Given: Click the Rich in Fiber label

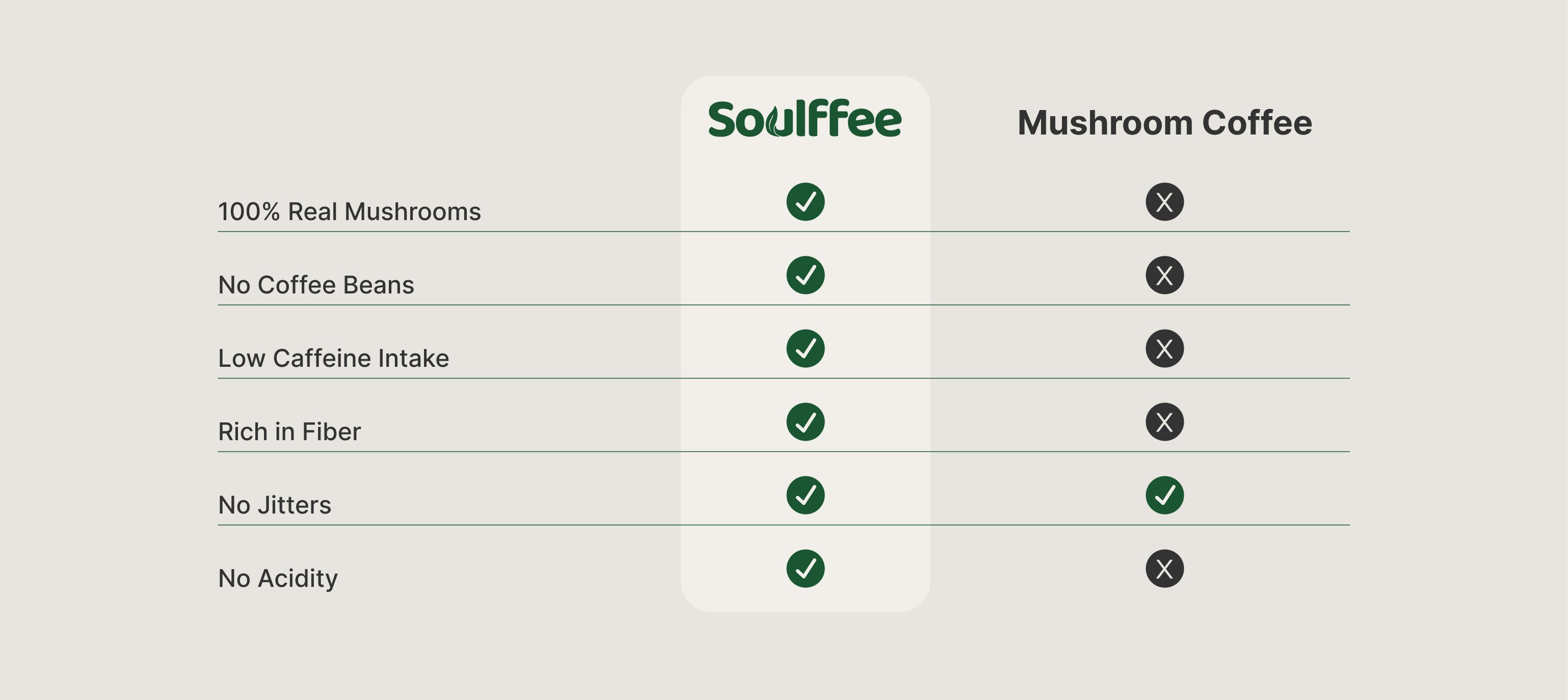Looking at the screenshot, I should pyautogui.click(x=289, y=432).
